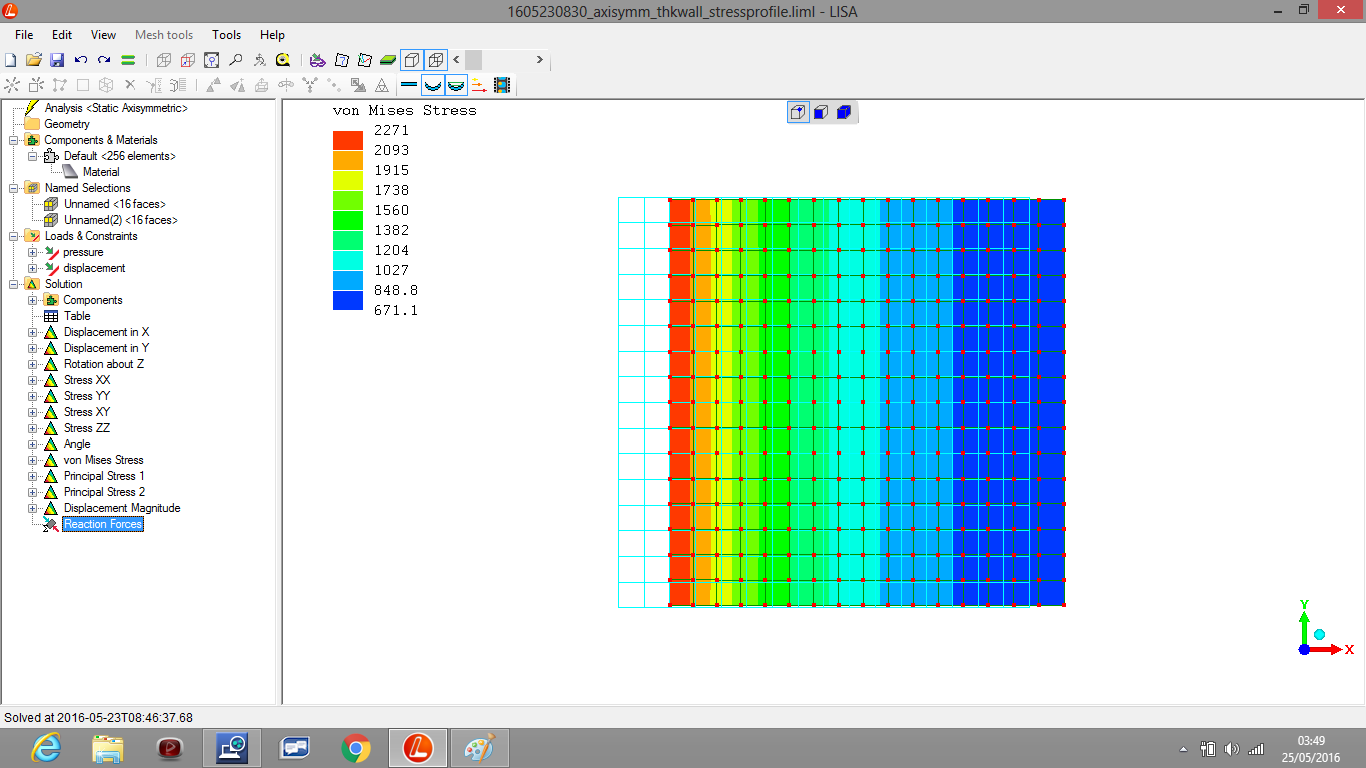Expand the von Mises Stress node
The width and height of the screenshot is (1366, 768).
[x=33, y=460]
